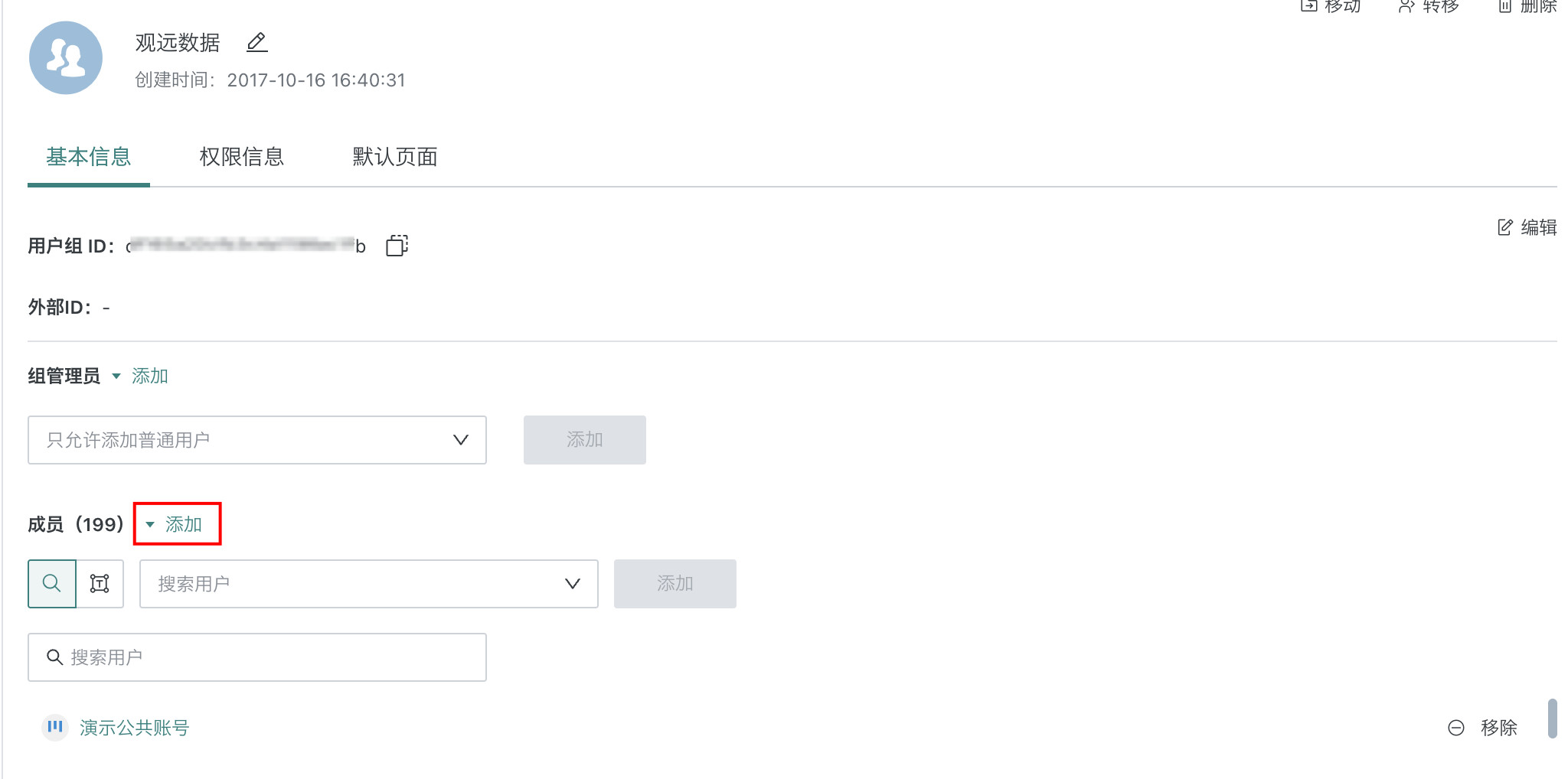
Task: Switch to the batch select mode icon
Action: pos(100,584)
